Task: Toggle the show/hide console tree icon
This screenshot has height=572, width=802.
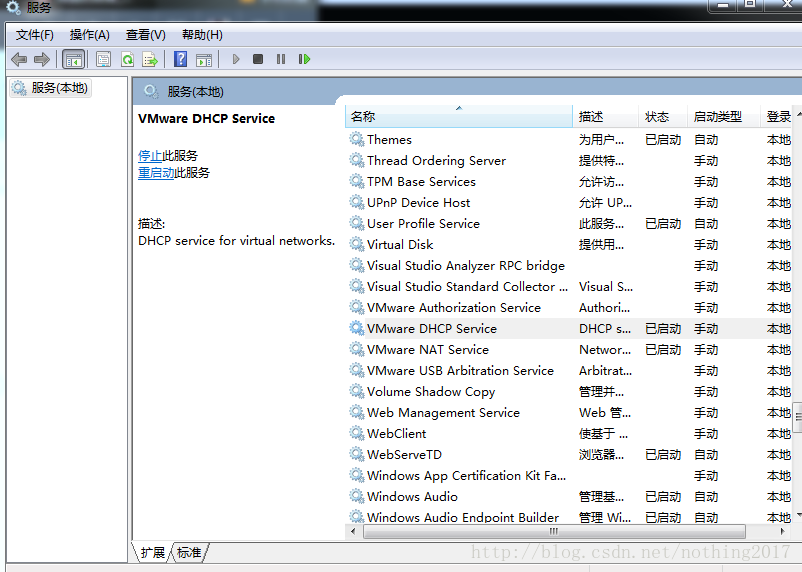Action: pos(73,59)
